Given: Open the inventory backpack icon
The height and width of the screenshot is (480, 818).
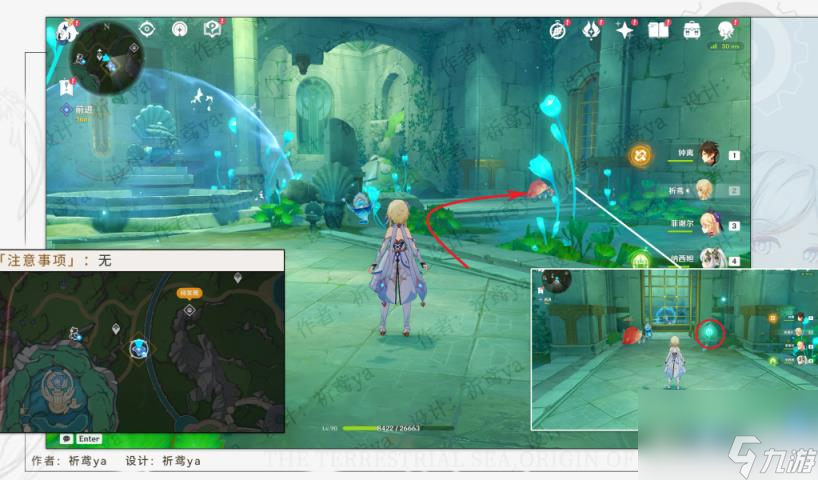Looking at the screenshot, I should tap(692, 30).
